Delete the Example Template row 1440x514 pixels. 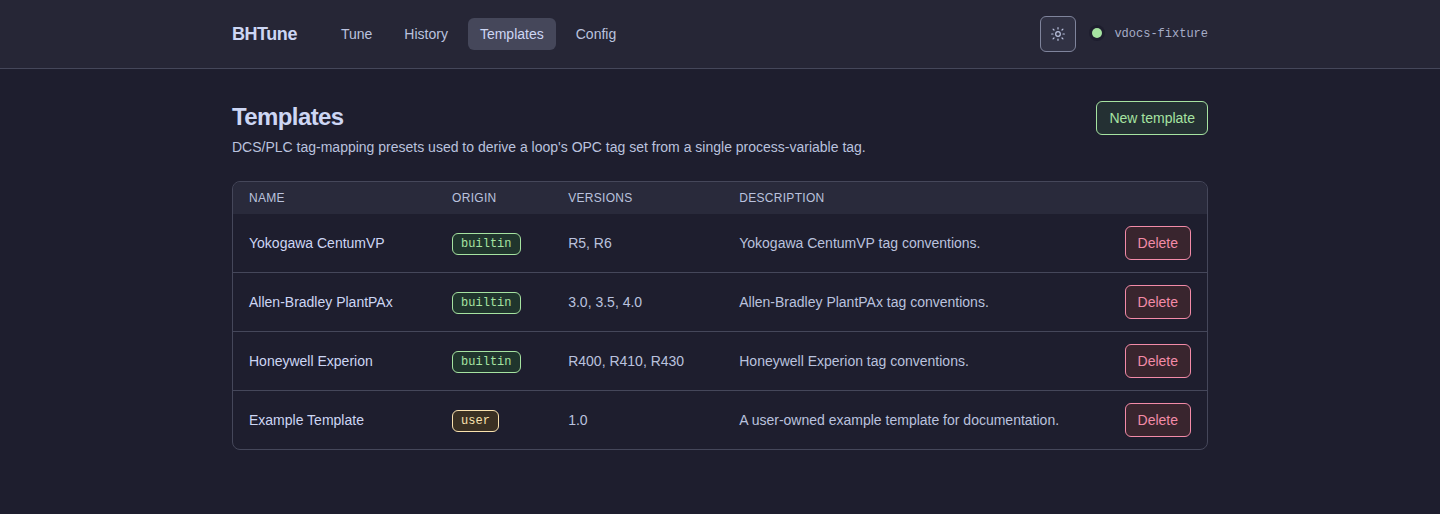(1158, 420)
